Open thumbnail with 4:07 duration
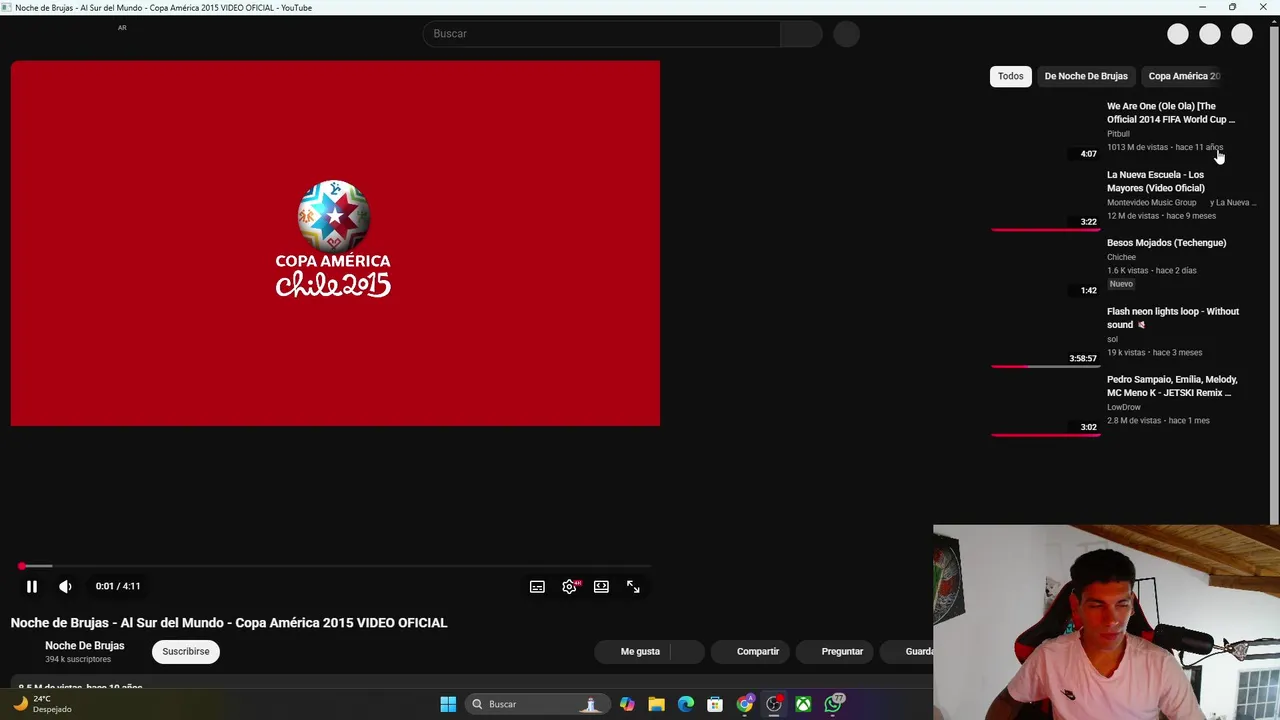Viewport: 1280px width, 720px height. pyautogui.click(x=1045, y=129)
